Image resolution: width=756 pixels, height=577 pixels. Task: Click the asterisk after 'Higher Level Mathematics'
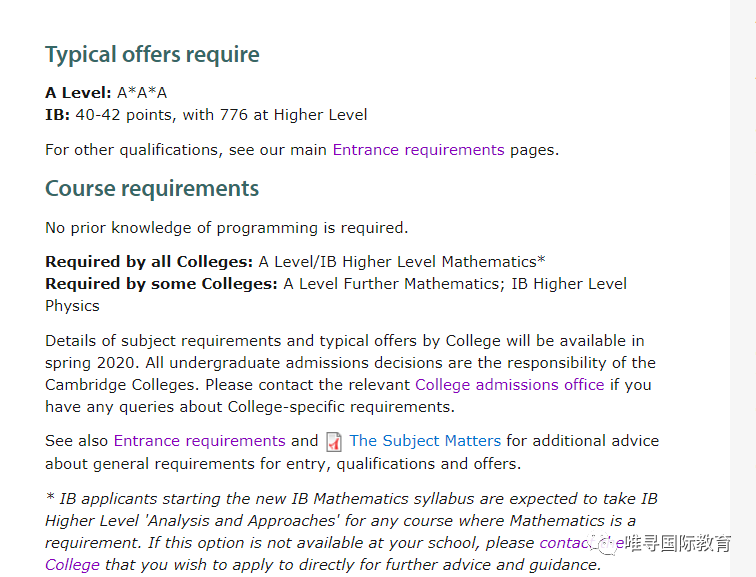tap(541, 260)
